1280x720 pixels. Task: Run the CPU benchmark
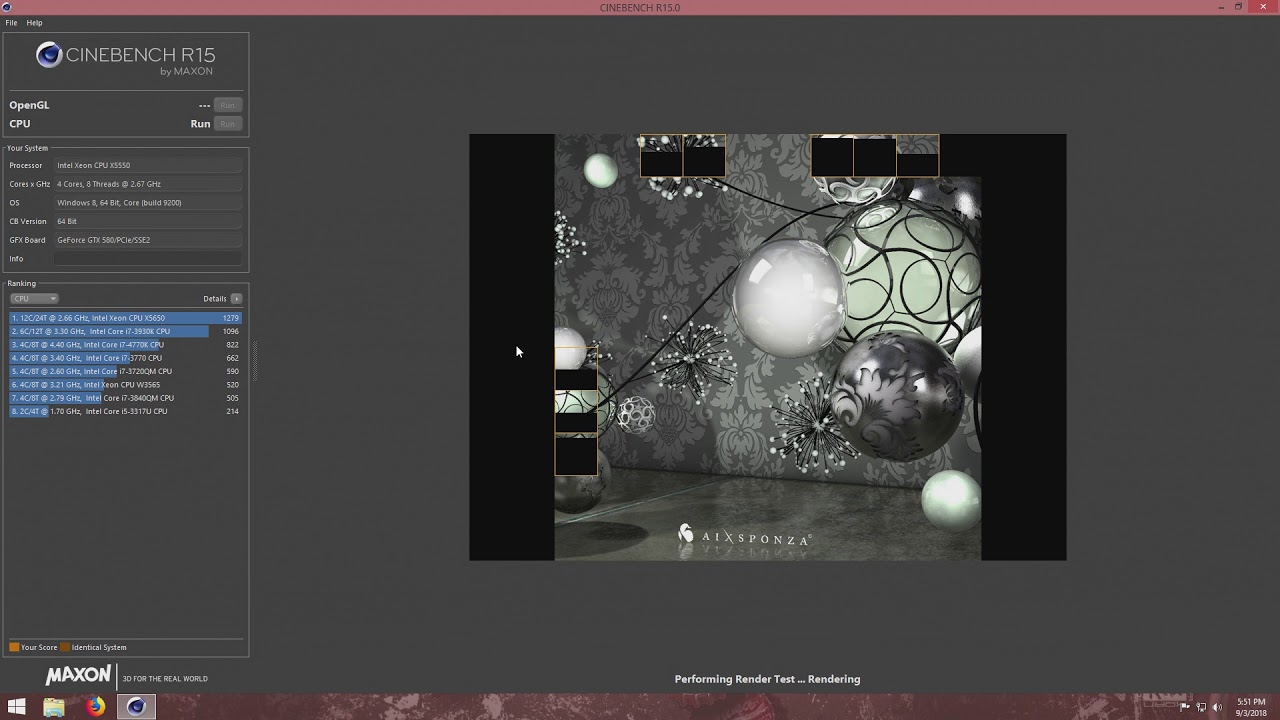[227, 124]
